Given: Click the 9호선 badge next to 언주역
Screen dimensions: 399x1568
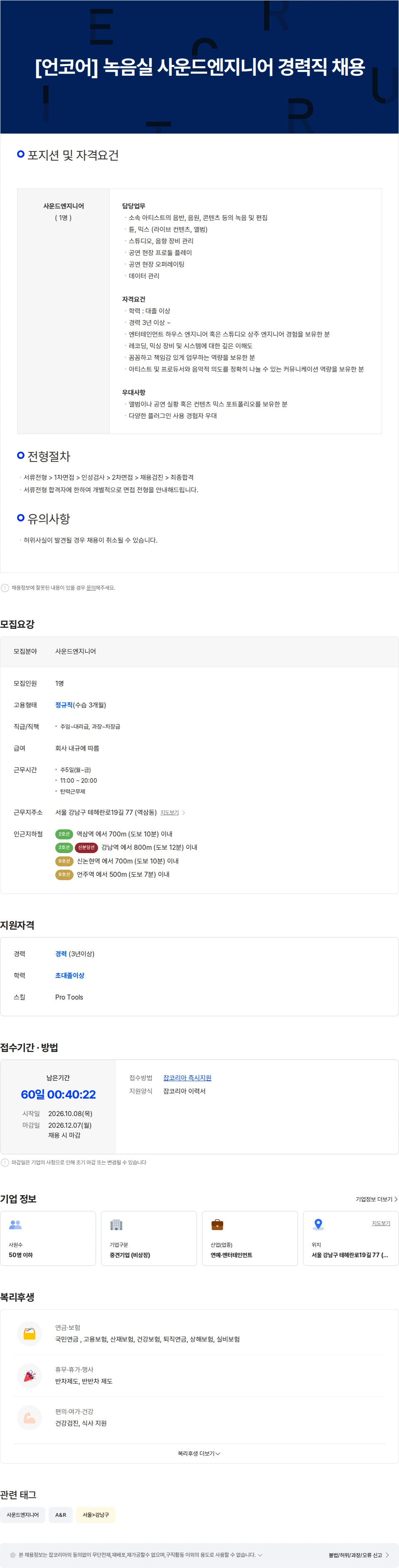Looking at the screenshot, I should click(x=64, y=874).
